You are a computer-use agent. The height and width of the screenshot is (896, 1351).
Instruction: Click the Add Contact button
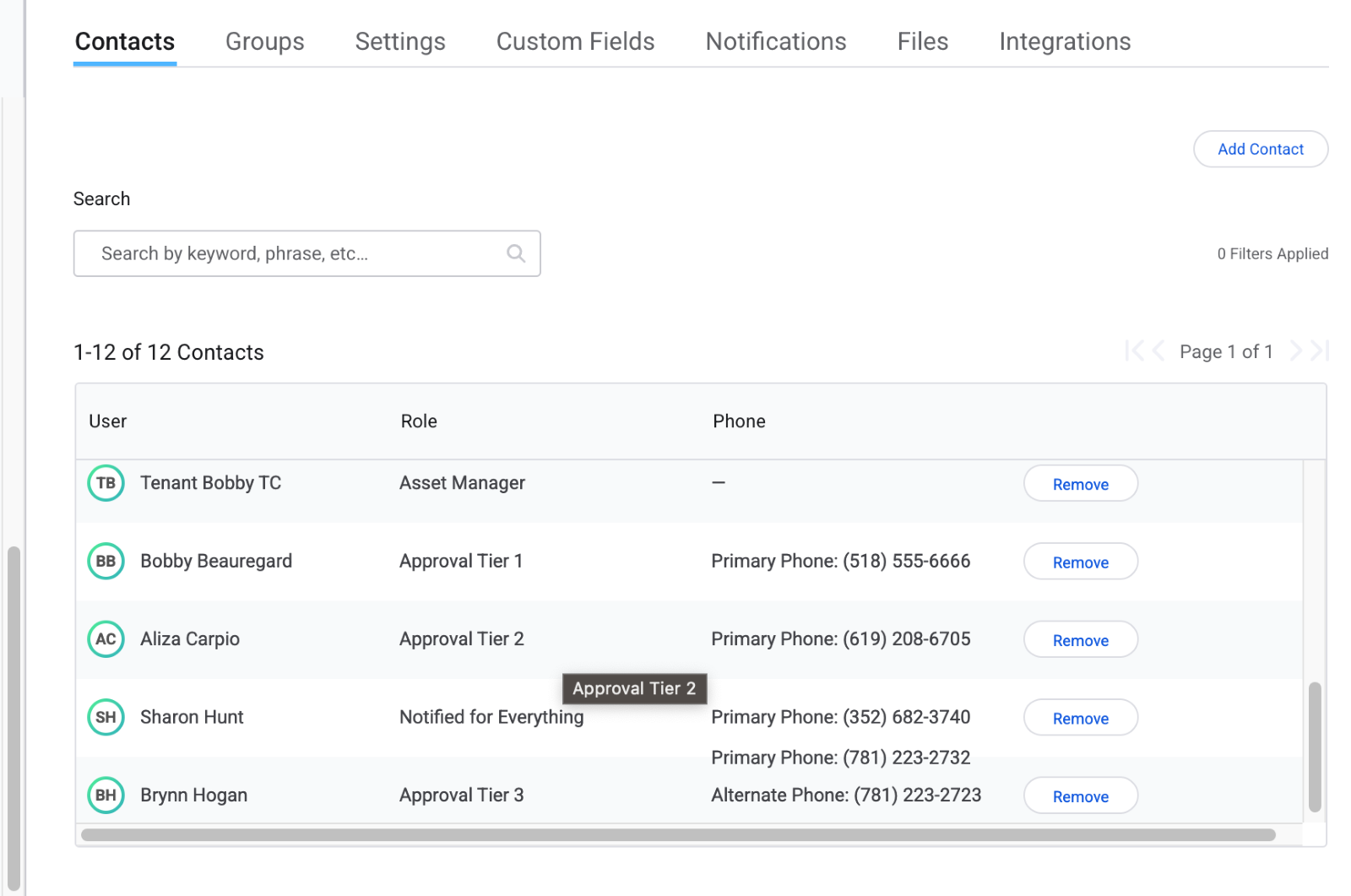1260,149
